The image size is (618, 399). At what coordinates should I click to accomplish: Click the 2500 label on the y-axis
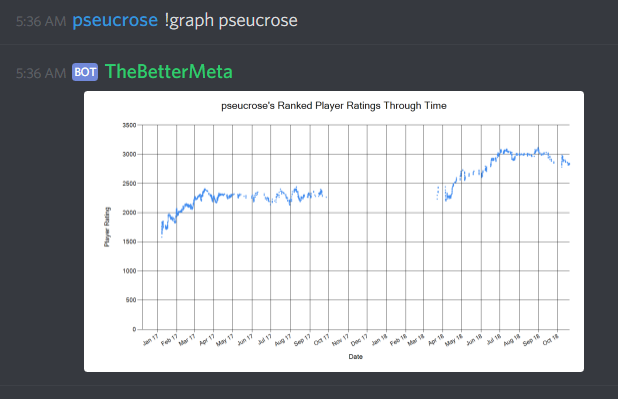click(x=129, y=184)
